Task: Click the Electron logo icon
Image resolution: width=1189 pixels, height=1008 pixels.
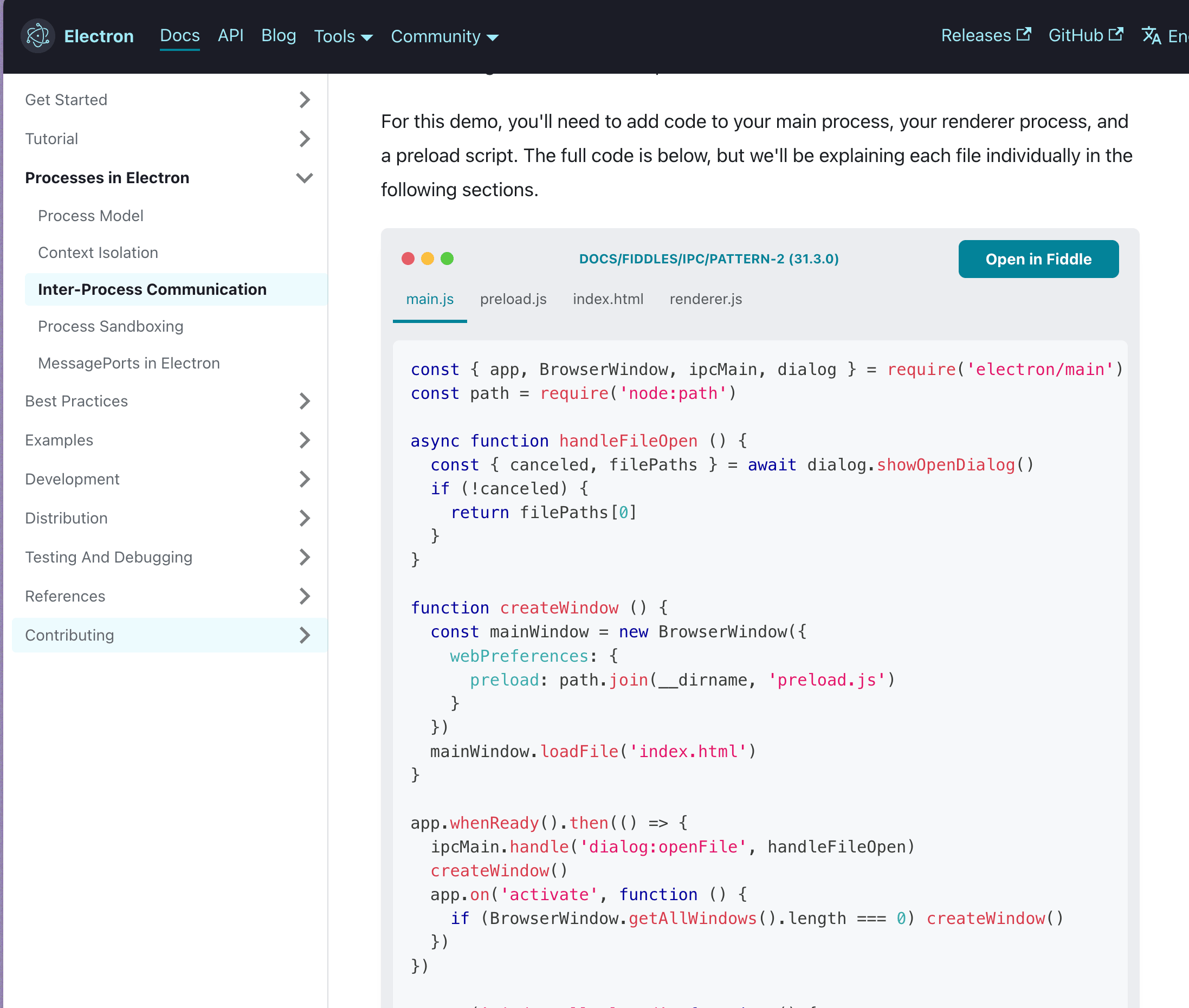Action: (38, 36)
